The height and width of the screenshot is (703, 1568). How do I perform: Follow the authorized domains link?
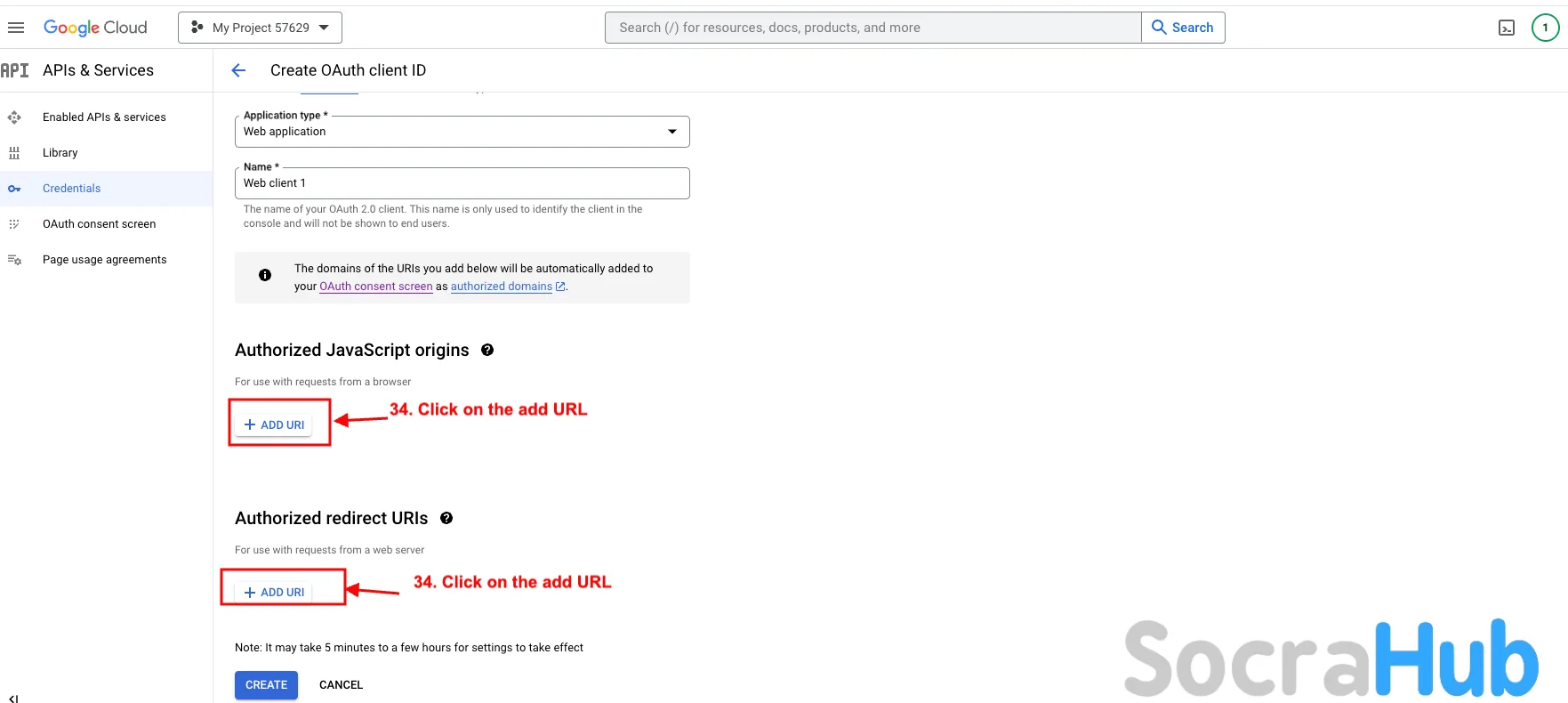coord(502,287)
